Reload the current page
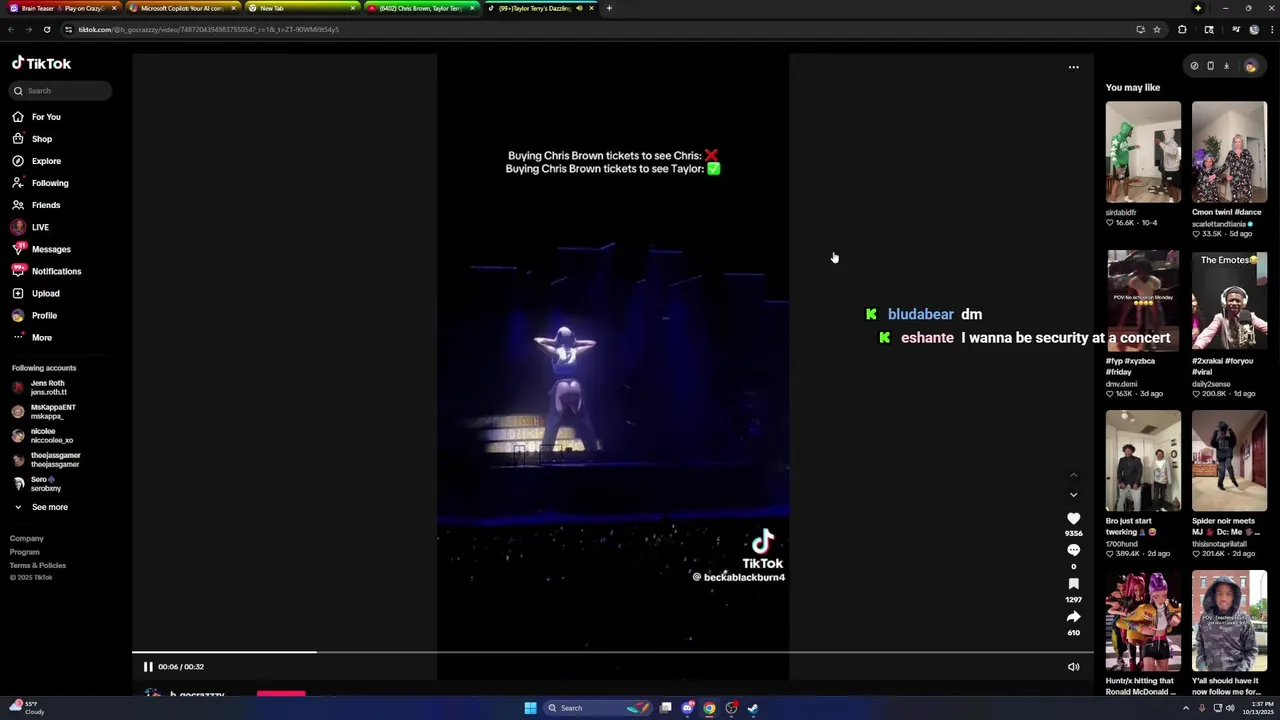Image resolution: width=1280 pixels, height=720 pixels. (x=47, y=29)
